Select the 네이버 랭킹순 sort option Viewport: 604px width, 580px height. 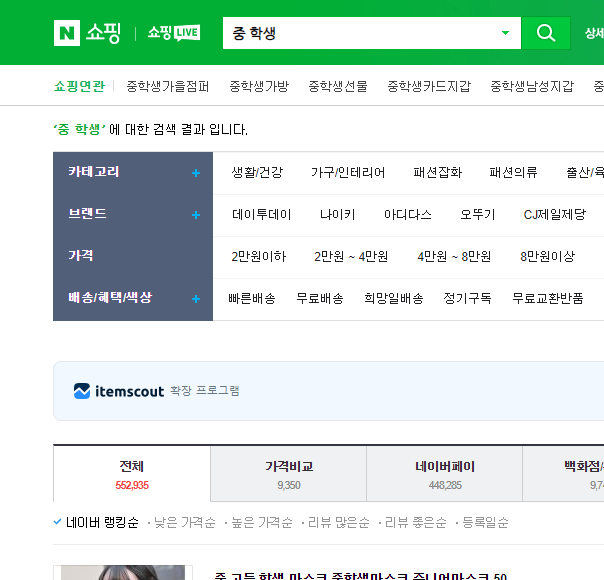102,523
